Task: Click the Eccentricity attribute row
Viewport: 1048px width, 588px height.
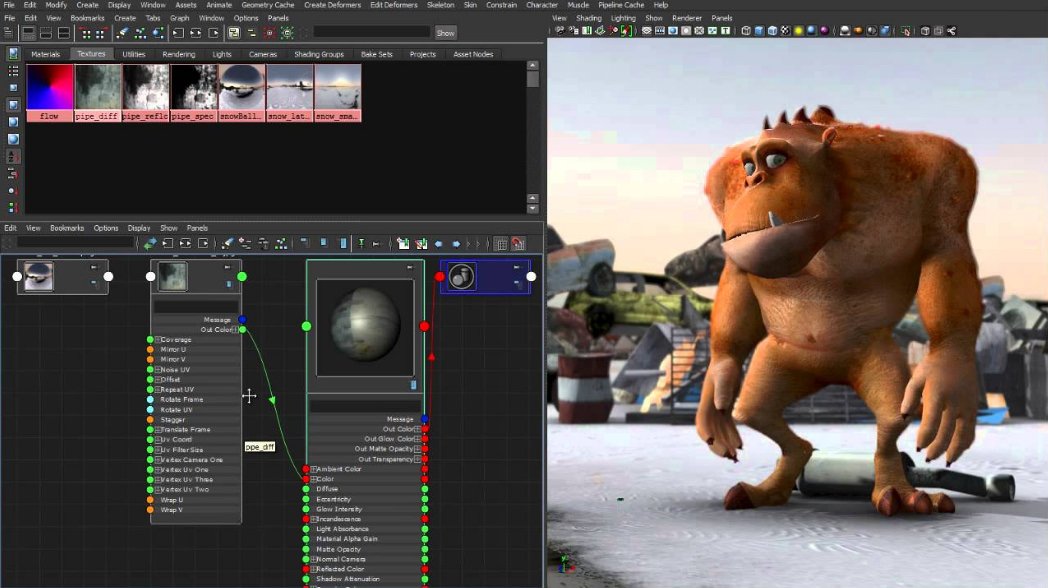Action: pyautogui.click(x=365, y=499)
